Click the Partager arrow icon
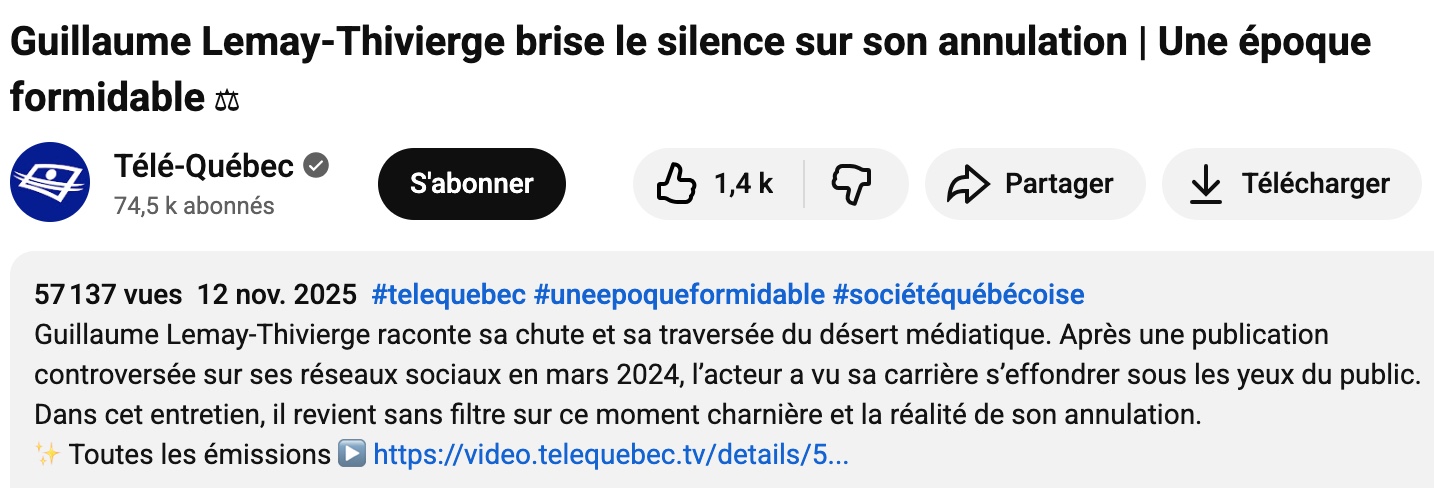The width and height of the screenshot is (1434, 488). click(967, 184)
